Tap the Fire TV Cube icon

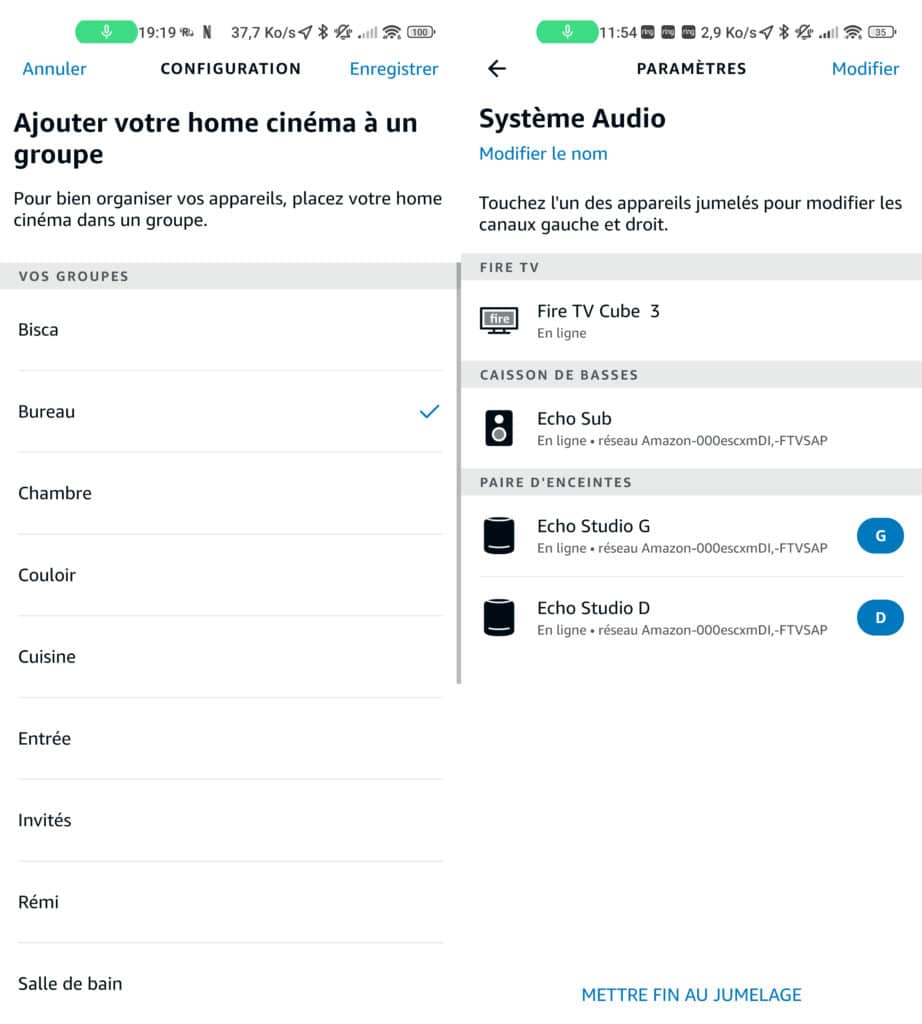(500, 320)
